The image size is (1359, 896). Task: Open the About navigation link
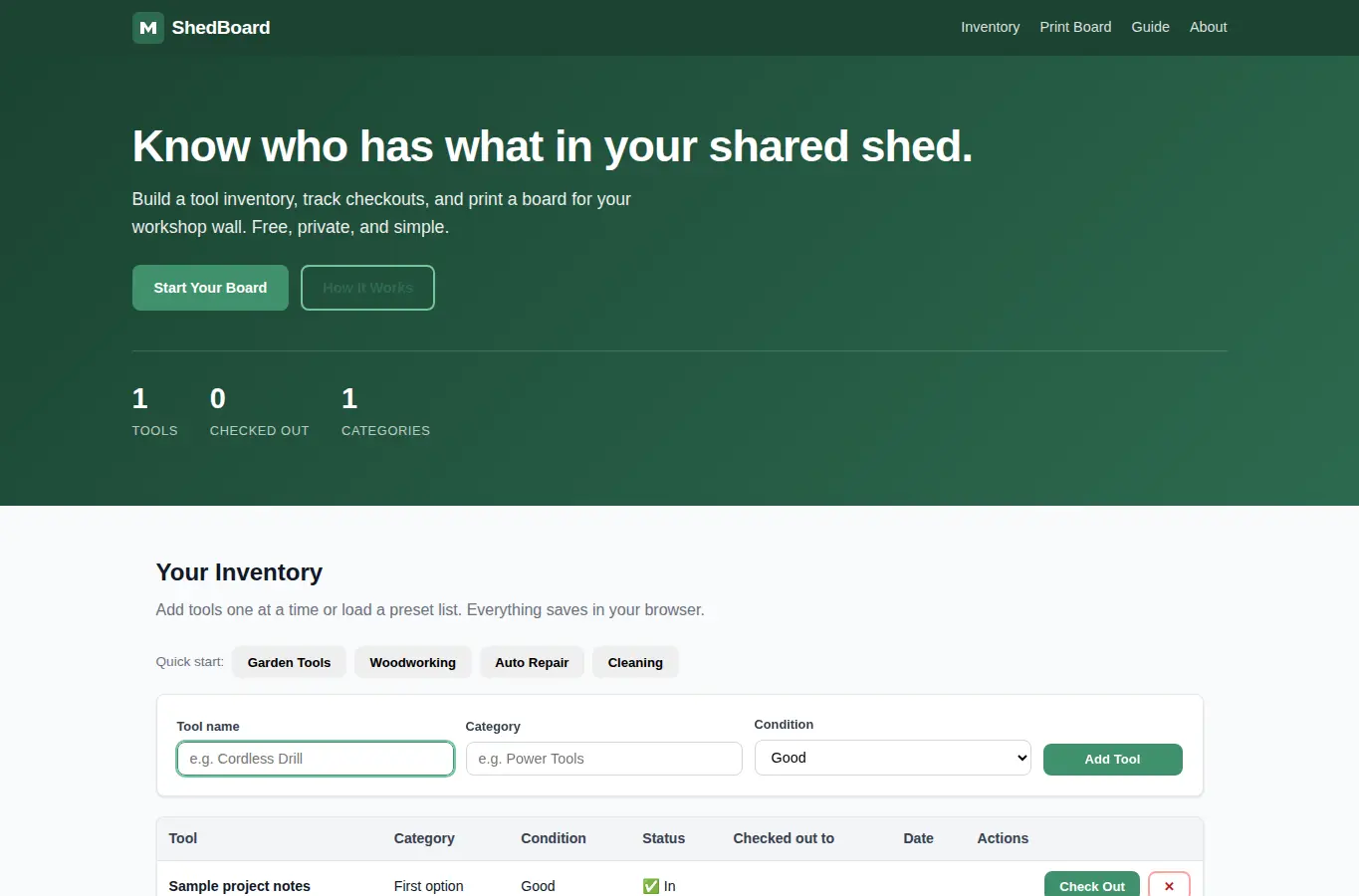(1208, 27)
